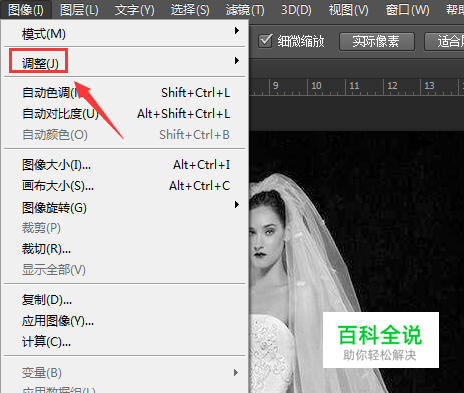Open the 滤镜(T) menu
The width and height of the screenshot is (464, 393).
[x=245, y=10]
